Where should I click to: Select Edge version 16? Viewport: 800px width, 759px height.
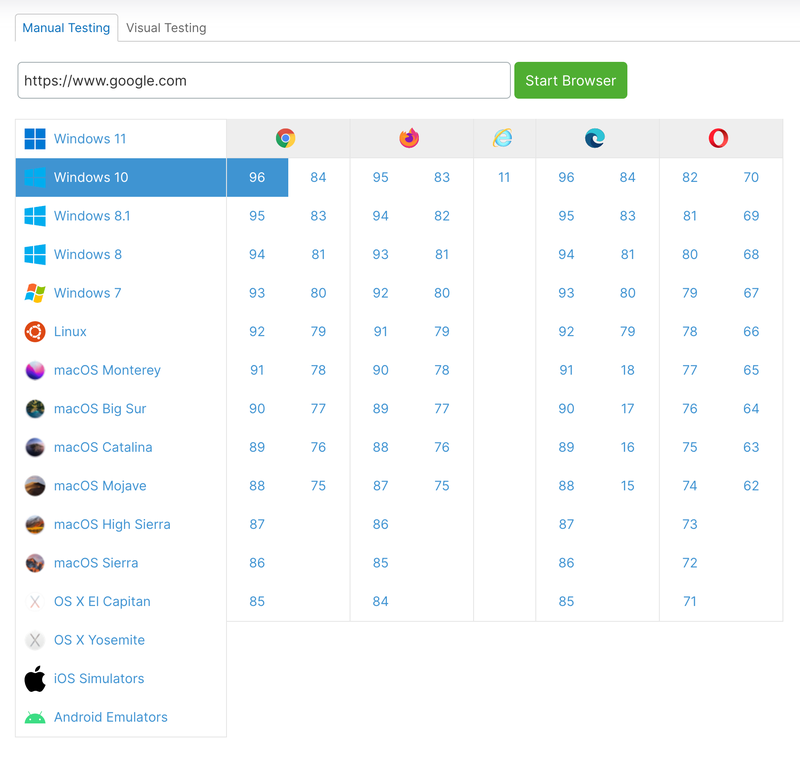coord(628,447)
